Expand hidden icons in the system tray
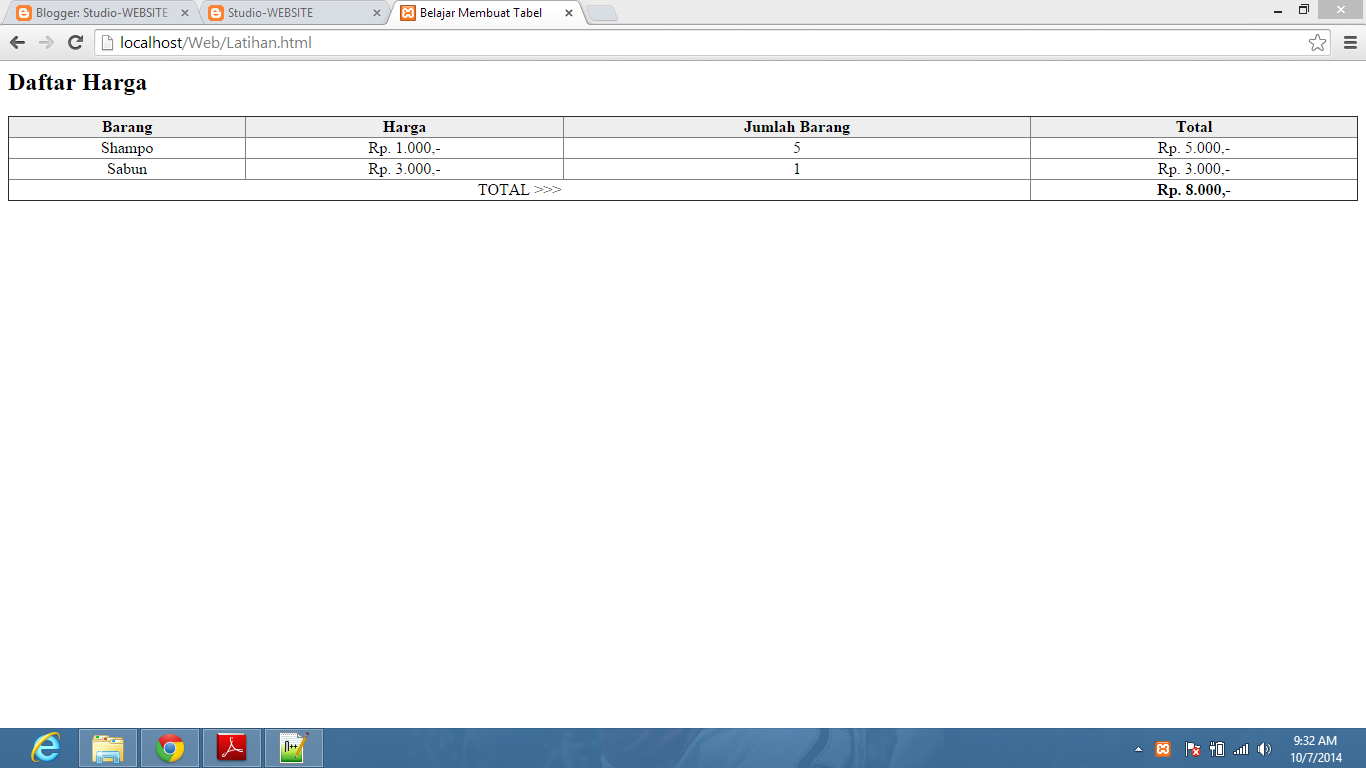The height and width of the screenshot is (768, 1366). [1138, 748]
